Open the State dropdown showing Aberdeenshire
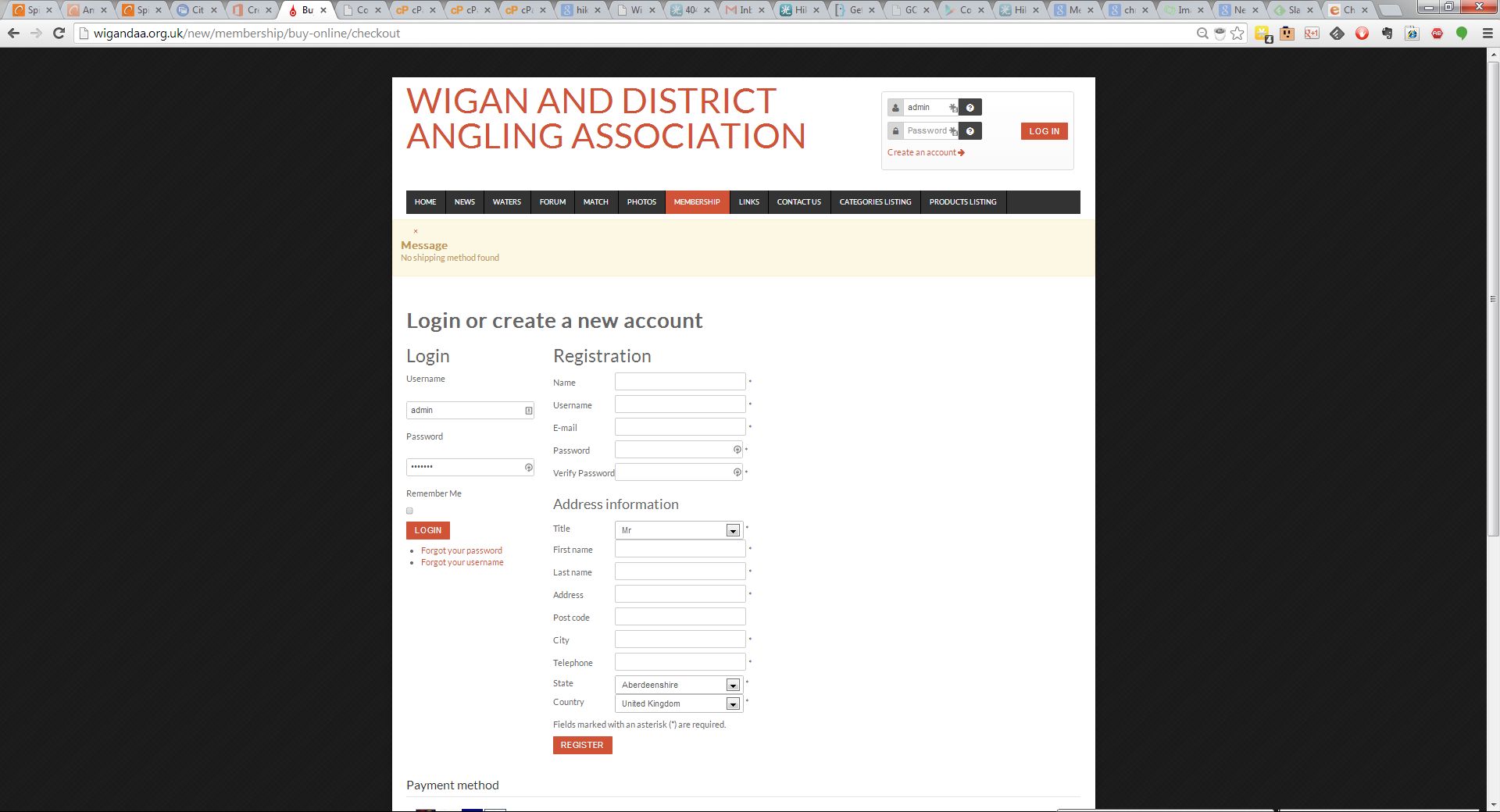The width and height of the screenshot is (1500, 812). tap(679, 685)
